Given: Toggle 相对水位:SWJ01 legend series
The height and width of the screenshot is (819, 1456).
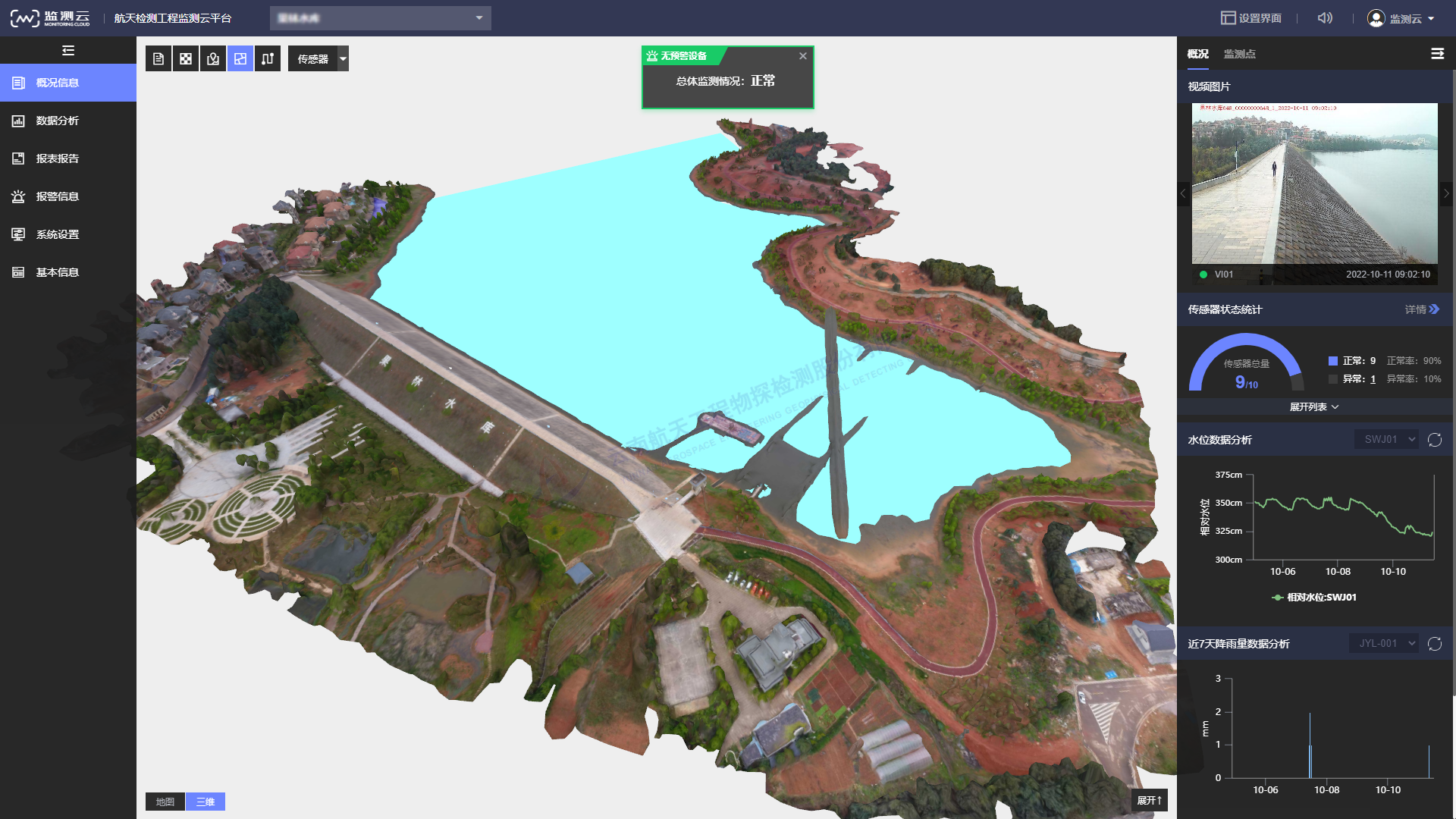Looking at the screenshot, I should coord(1314,598).
